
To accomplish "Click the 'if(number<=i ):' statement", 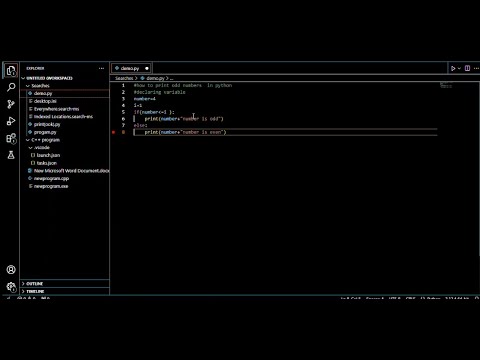I will click(154, 112).
